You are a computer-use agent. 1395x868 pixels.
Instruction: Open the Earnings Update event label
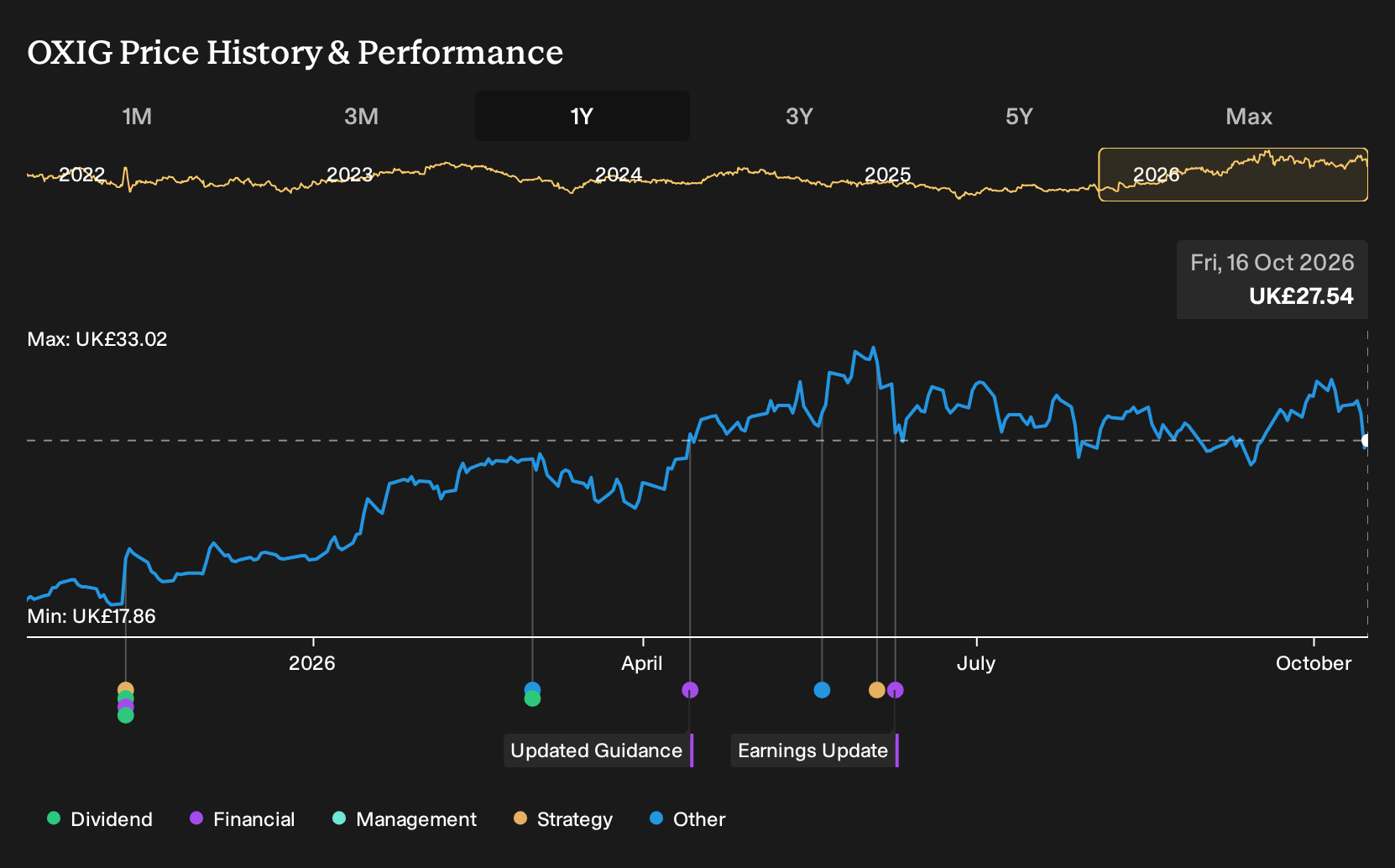(x=815, y=750)
